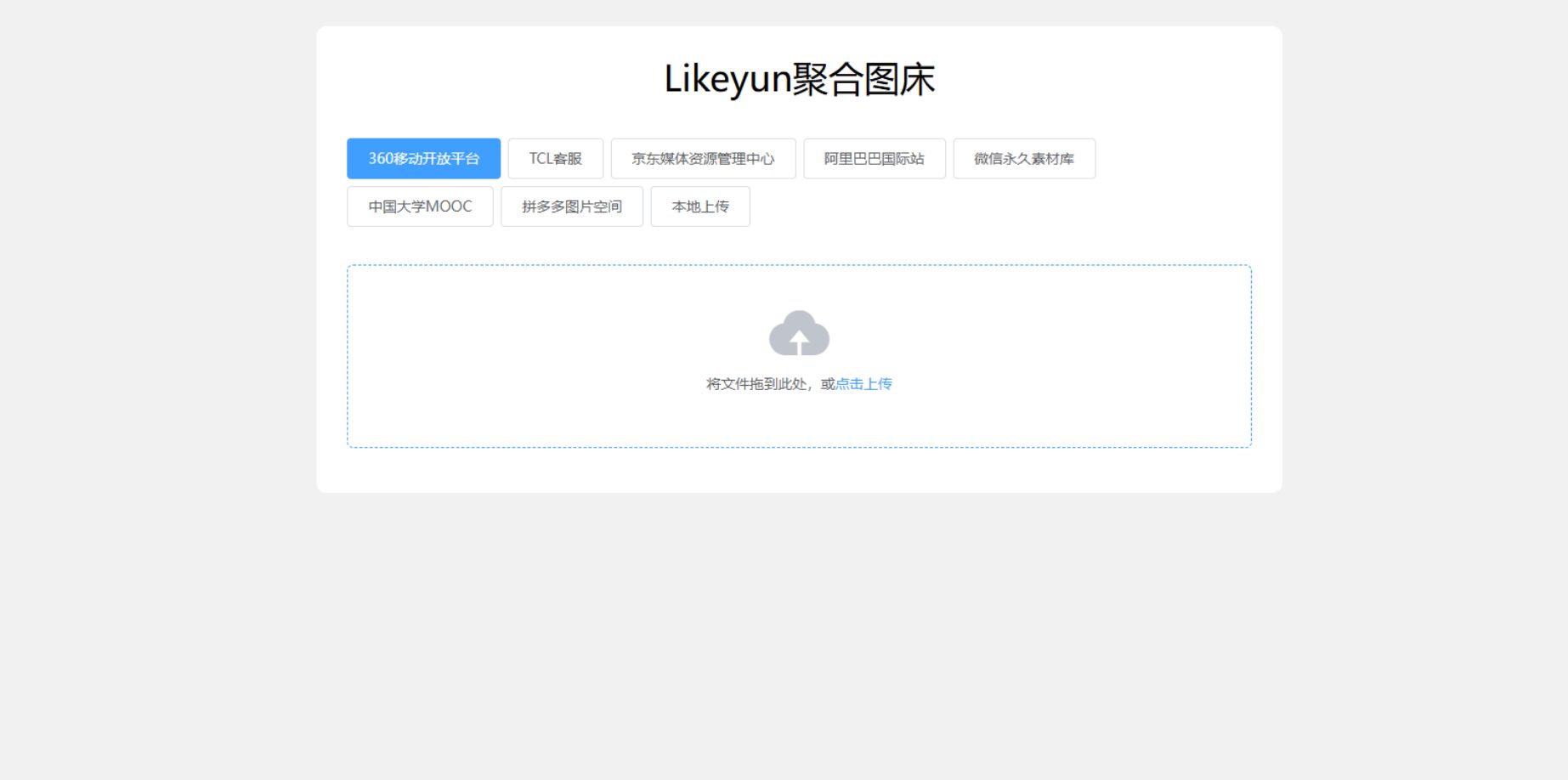Screen dimensions: 1568x780
Task: Switch to the TCL客服 upload channel
Action: coord(555,158)
